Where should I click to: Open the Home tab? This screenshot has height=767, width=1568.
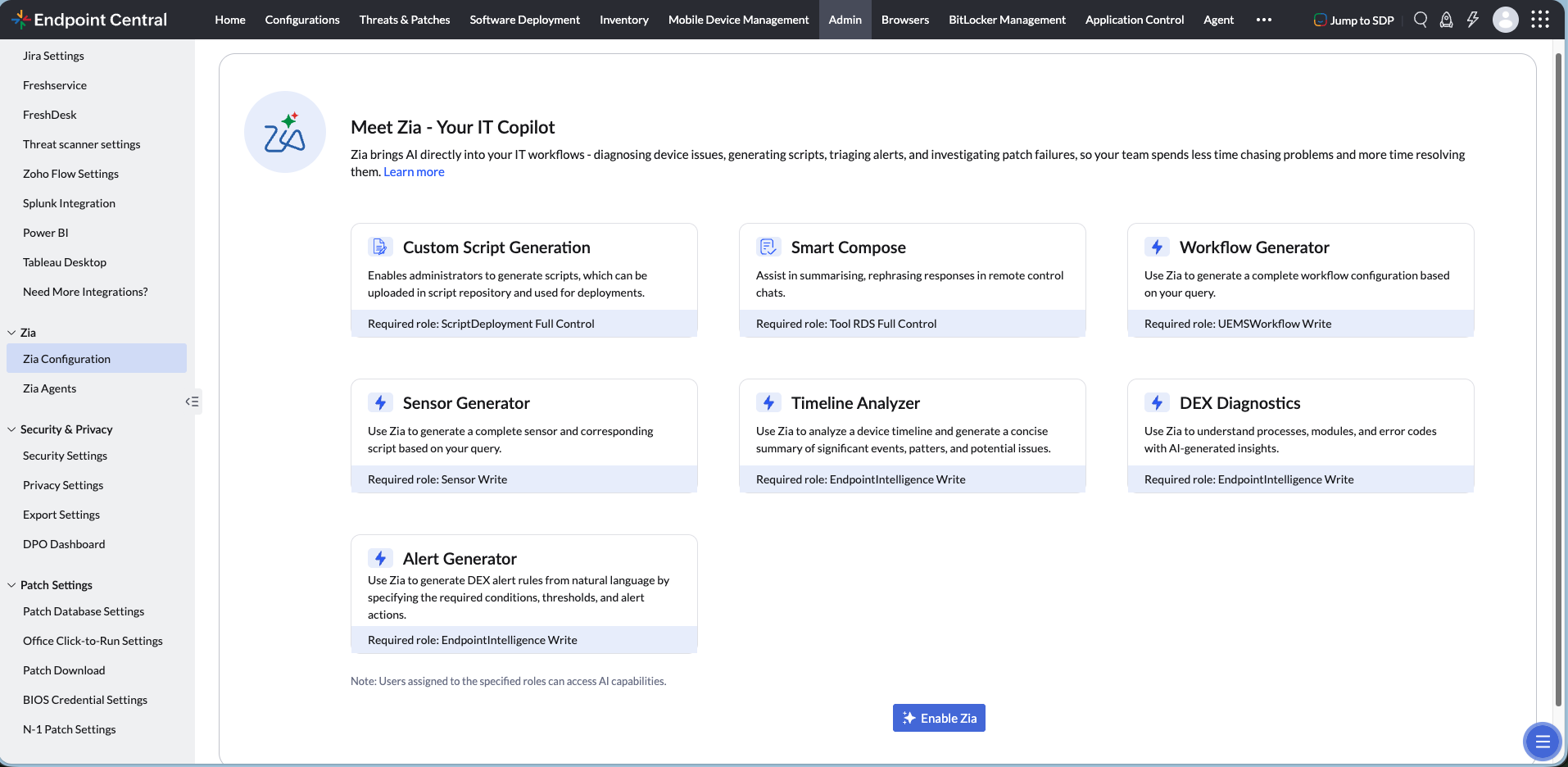pos(230,20)
